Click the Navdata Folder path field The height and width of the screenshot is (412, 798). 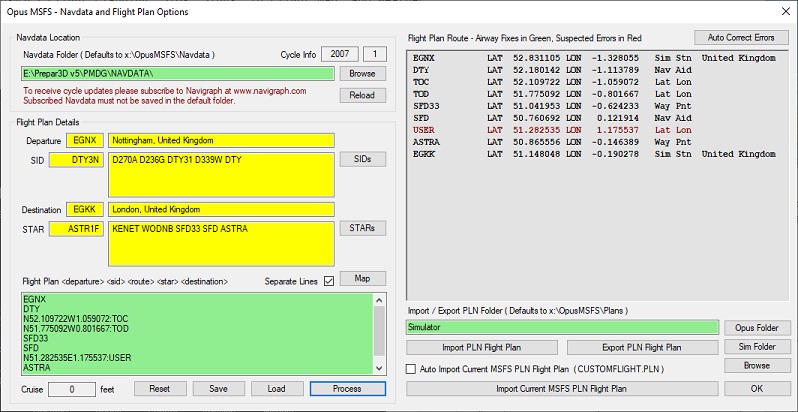[178, 74]
